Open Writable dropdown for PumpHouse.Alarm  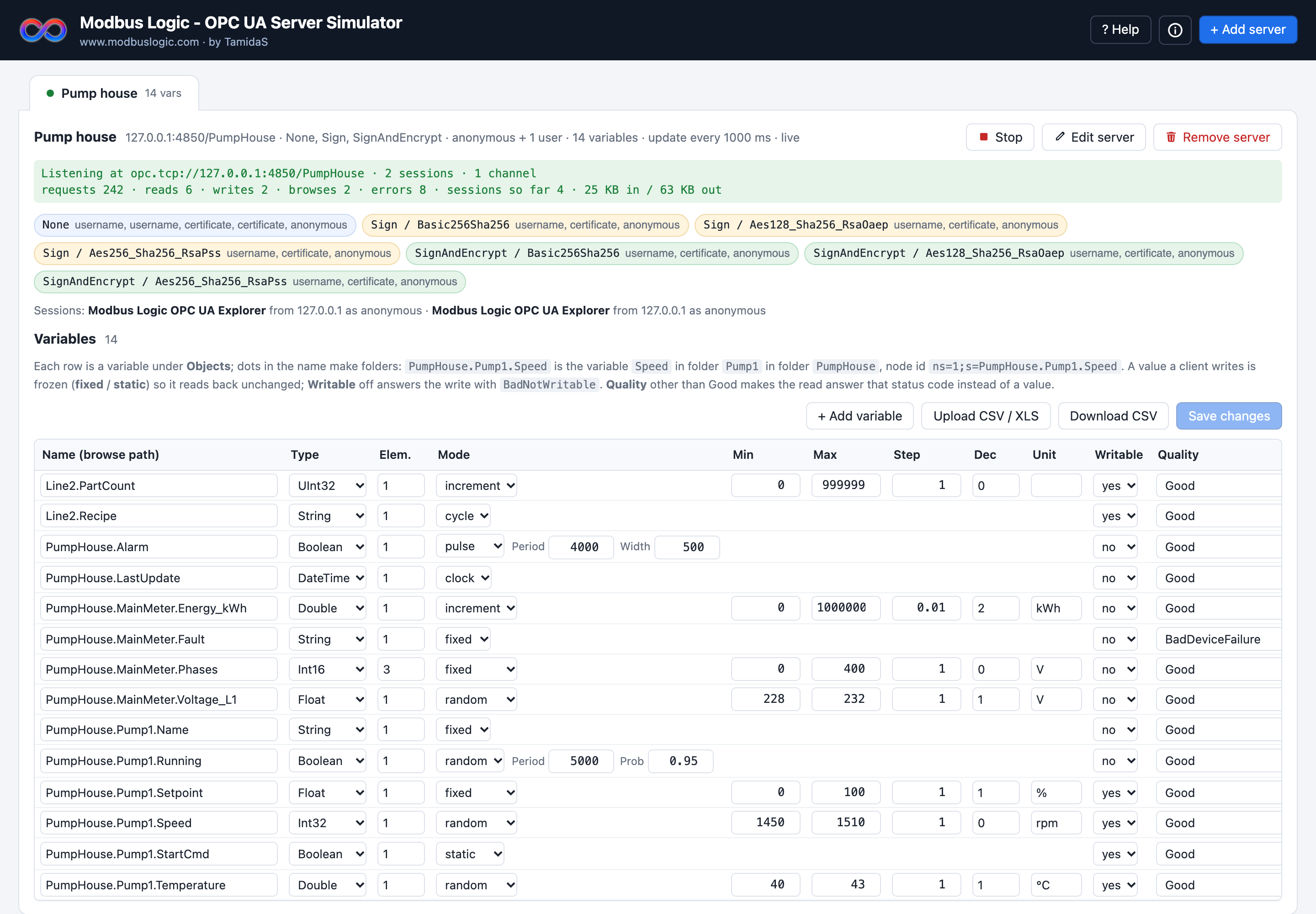click(x=1115, y=547)
